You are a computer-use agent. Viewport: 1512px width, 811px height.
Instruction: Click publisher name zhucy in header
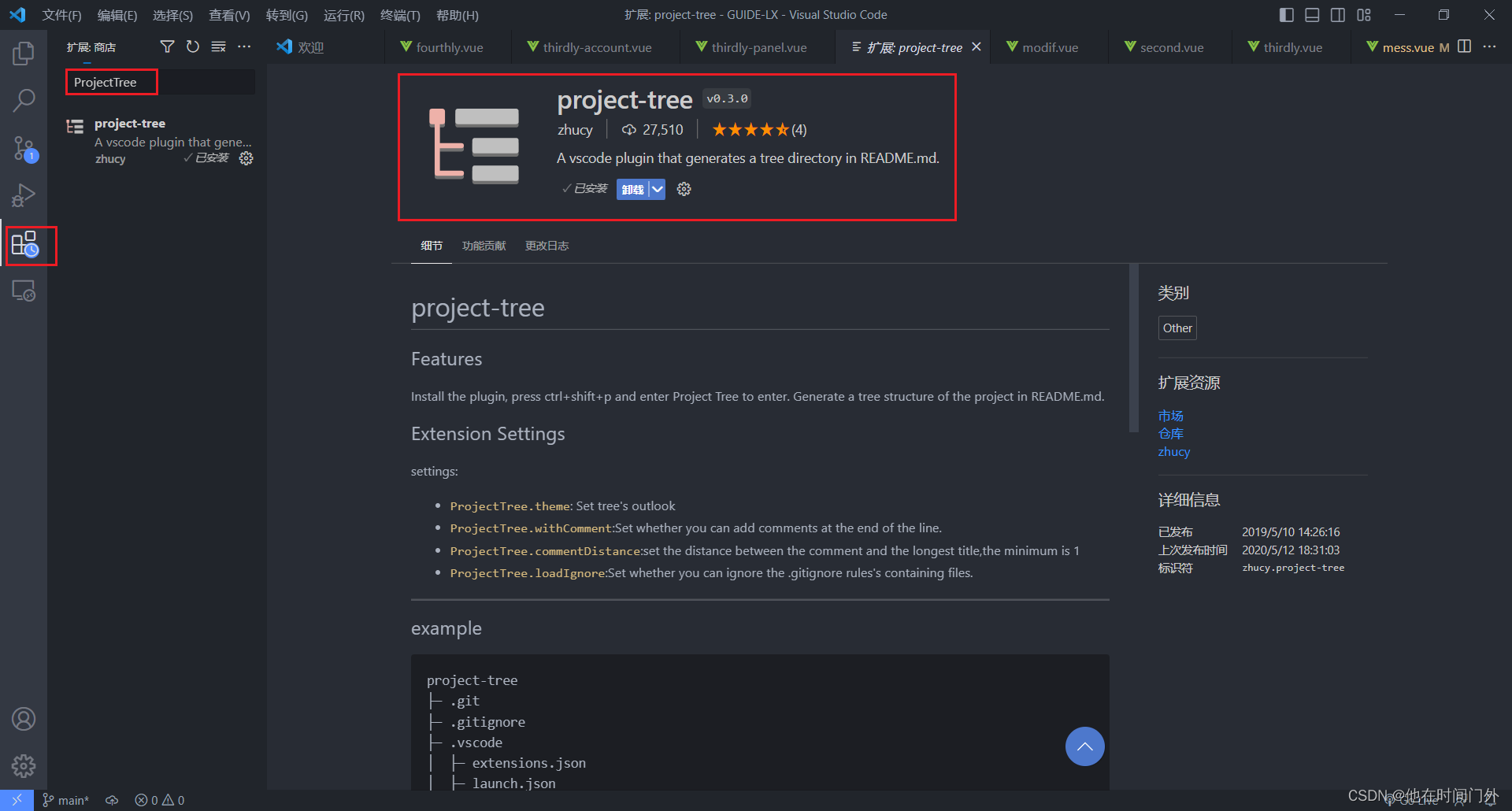(575, 130)
